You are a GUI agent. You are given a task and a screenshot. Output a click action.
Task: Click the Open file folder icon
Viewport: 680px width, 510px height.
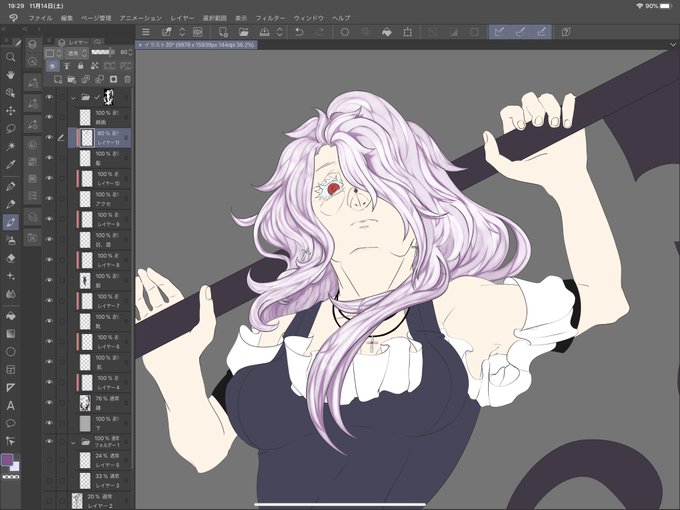[244, 32]
